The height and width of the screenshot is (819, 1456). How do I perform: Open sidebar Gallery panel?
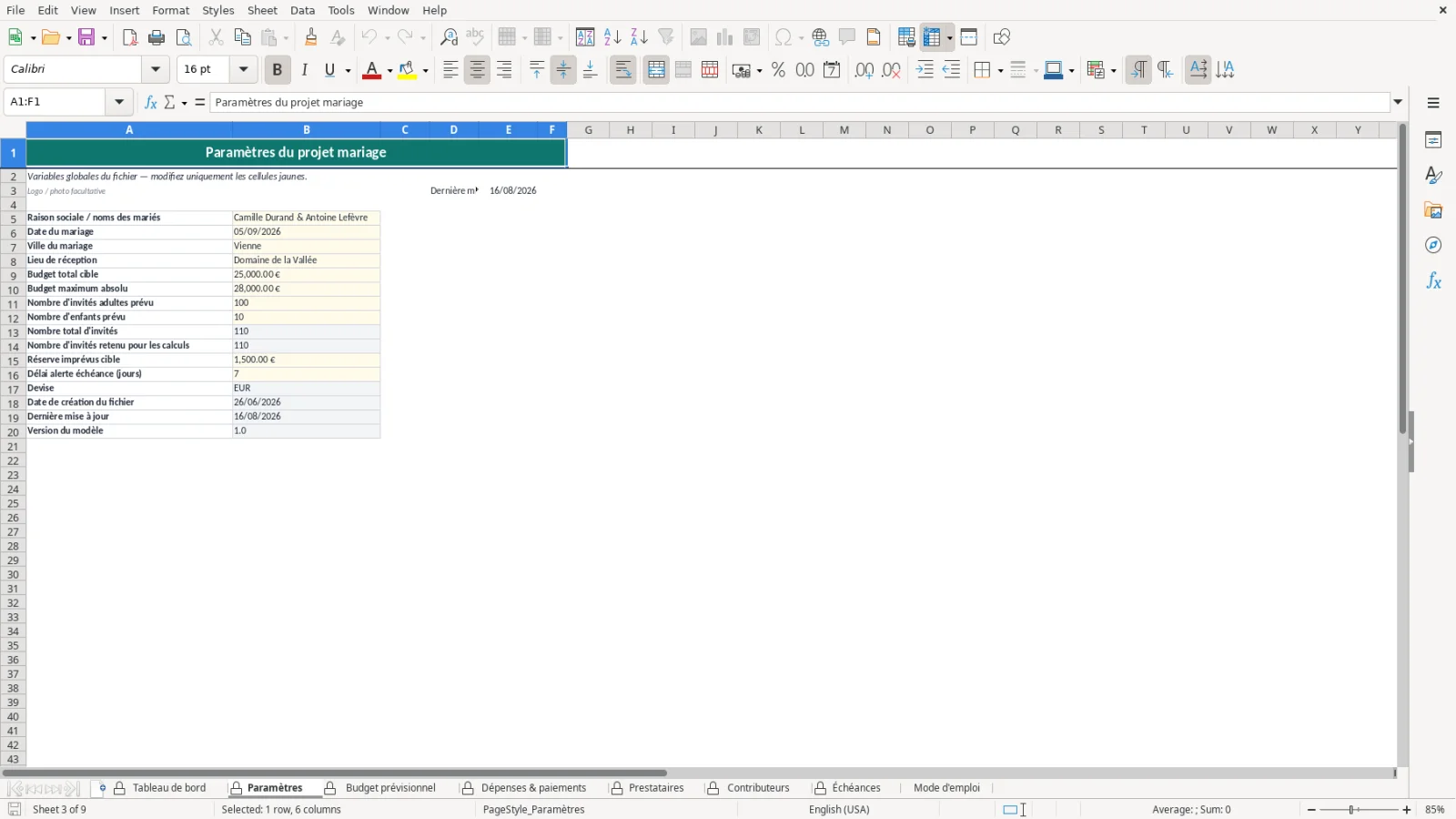(1433, 211)
